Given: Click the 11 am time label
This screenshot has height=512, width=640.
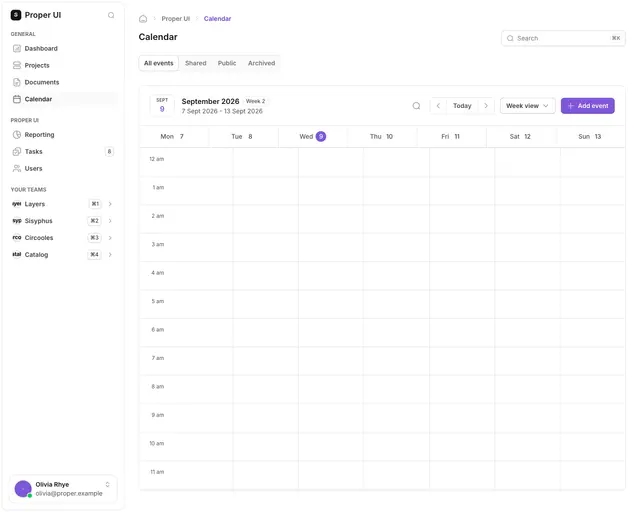Looking at the screenshot, I should [157, 472].
